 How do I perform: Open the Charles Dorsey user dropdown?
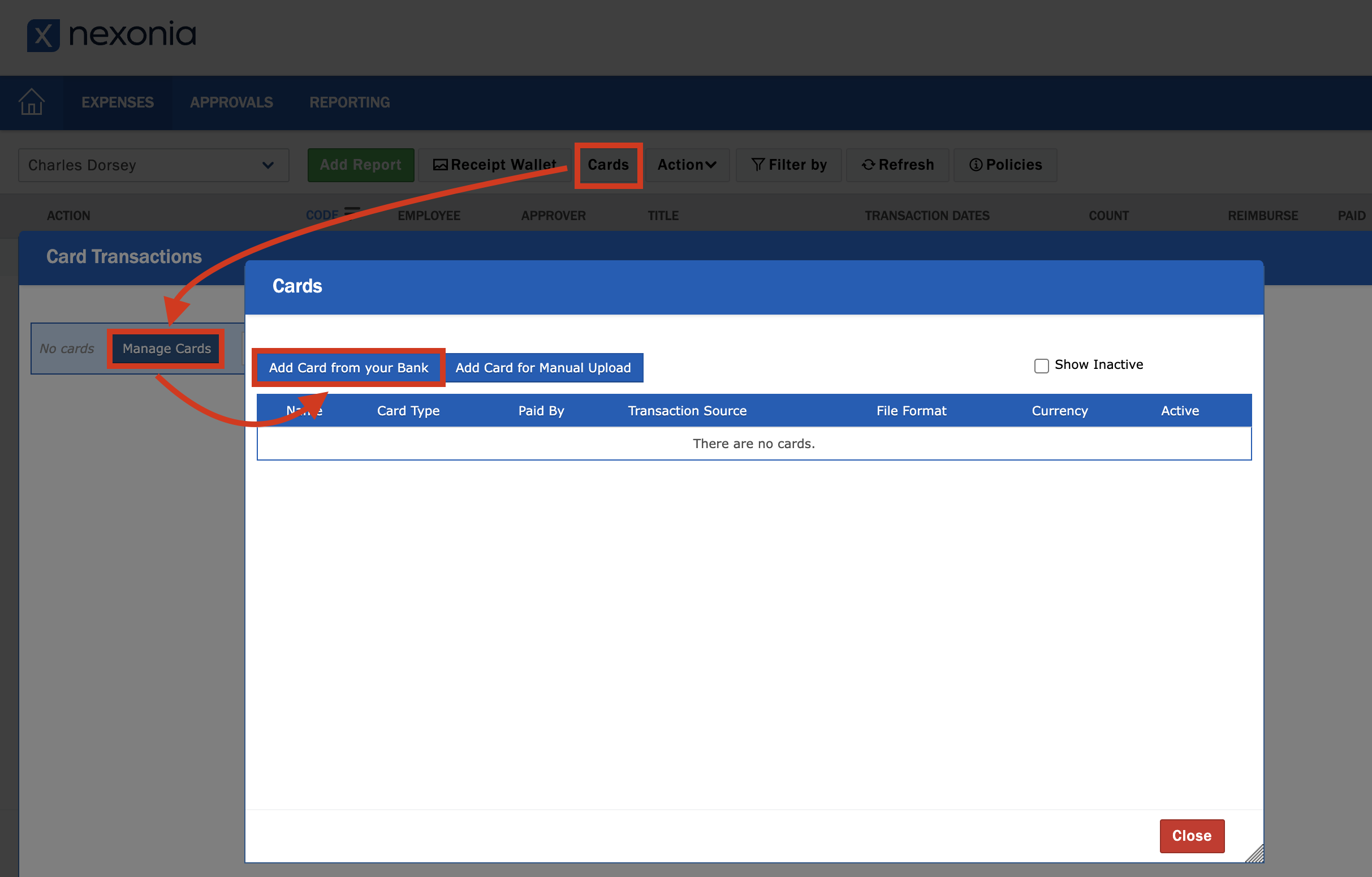click(x=153, y=165)
